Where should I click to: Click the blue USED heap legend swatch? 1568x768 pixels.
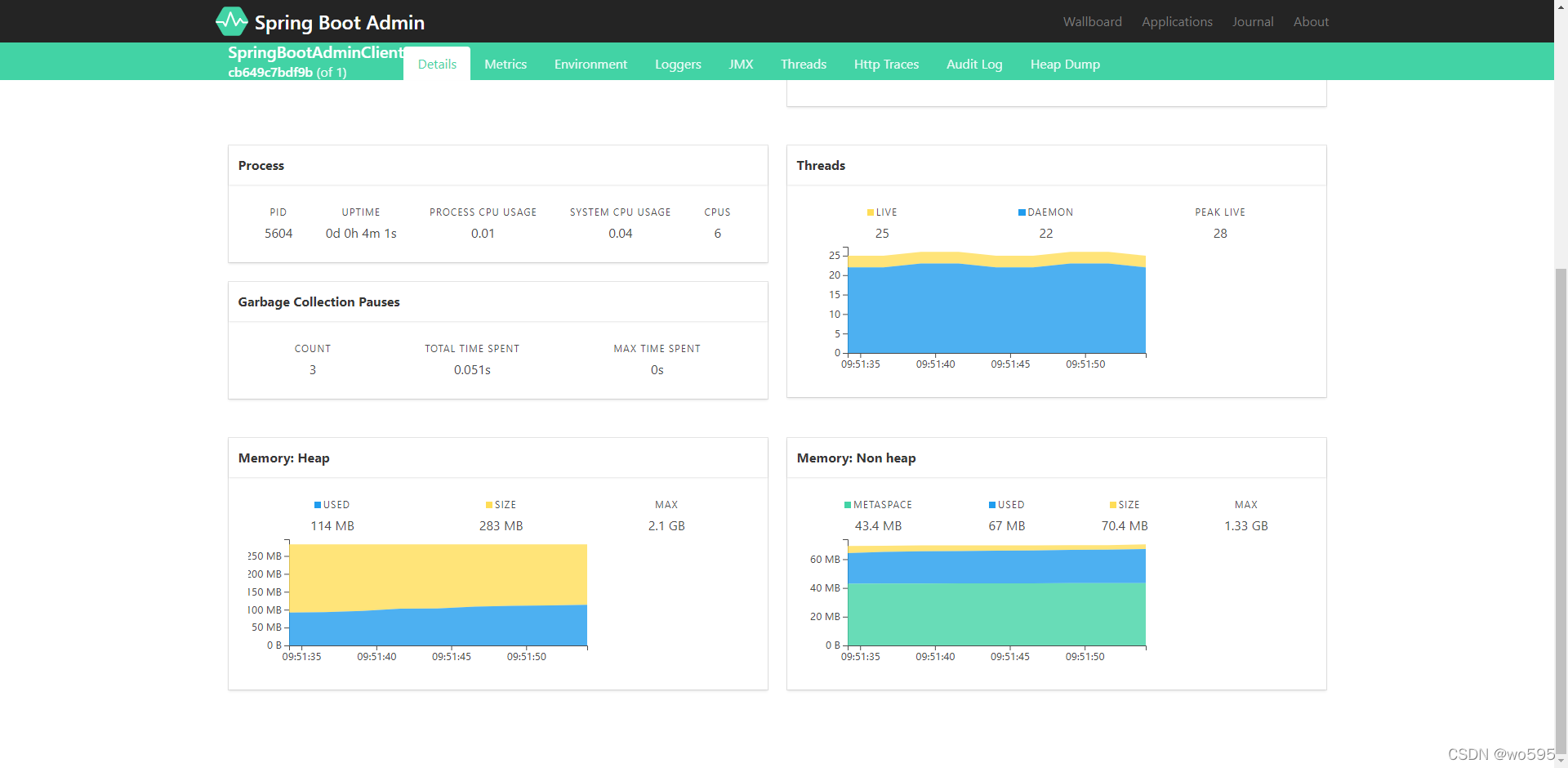(x=318, y=505)
